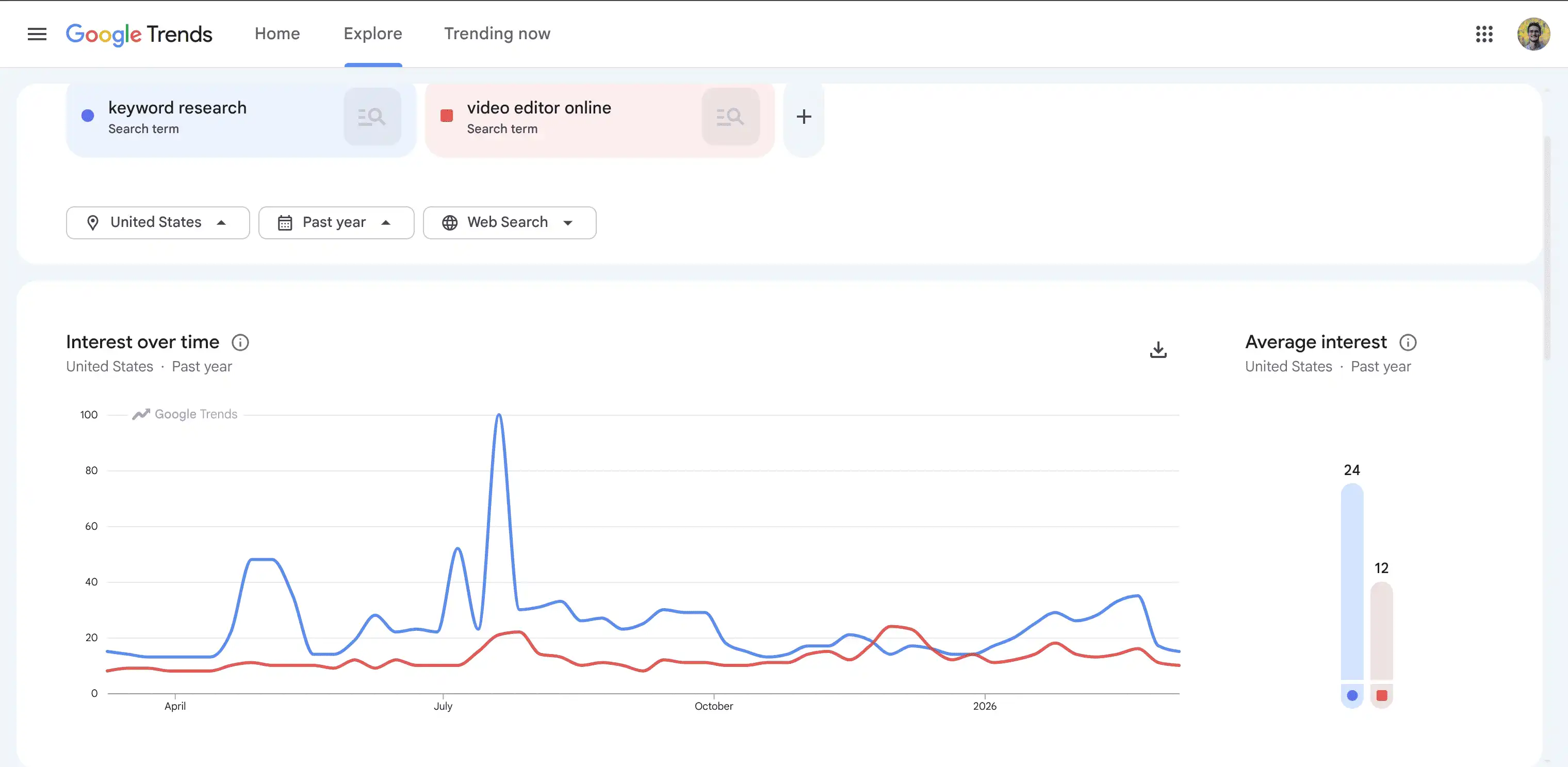This screenshot has height=767, width=1568.
Task: Open the United States region dropdown
Action: [158, 223]
